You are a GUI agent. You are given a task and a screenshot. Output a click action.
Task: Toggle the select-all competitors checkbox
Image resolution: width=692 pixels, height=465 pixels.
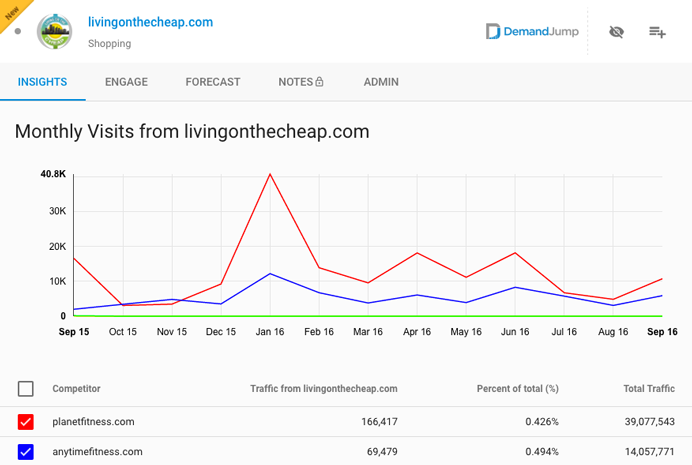[x=26, y=389]
